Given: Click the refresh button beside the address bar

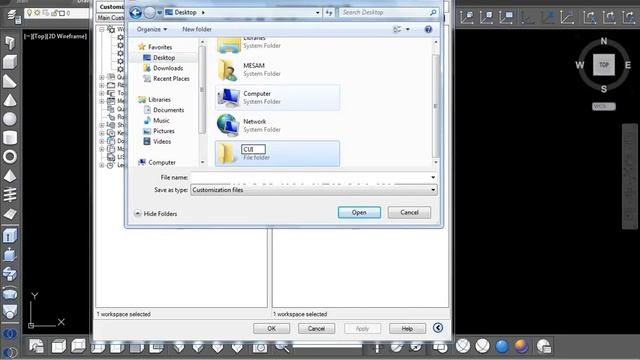Looking at the screenshot, I should click(x=329, y=13).
